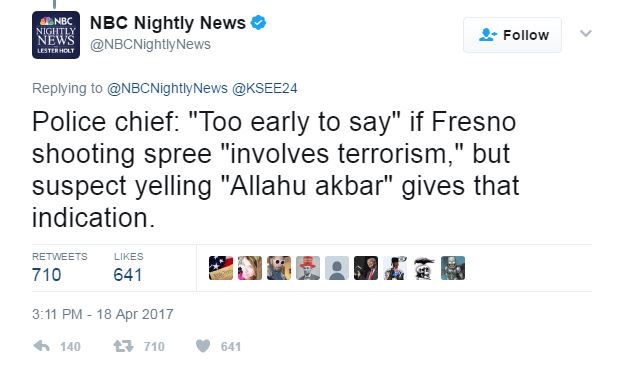
Task: Open the red top hat avatar profile
Action: (308, 268)
